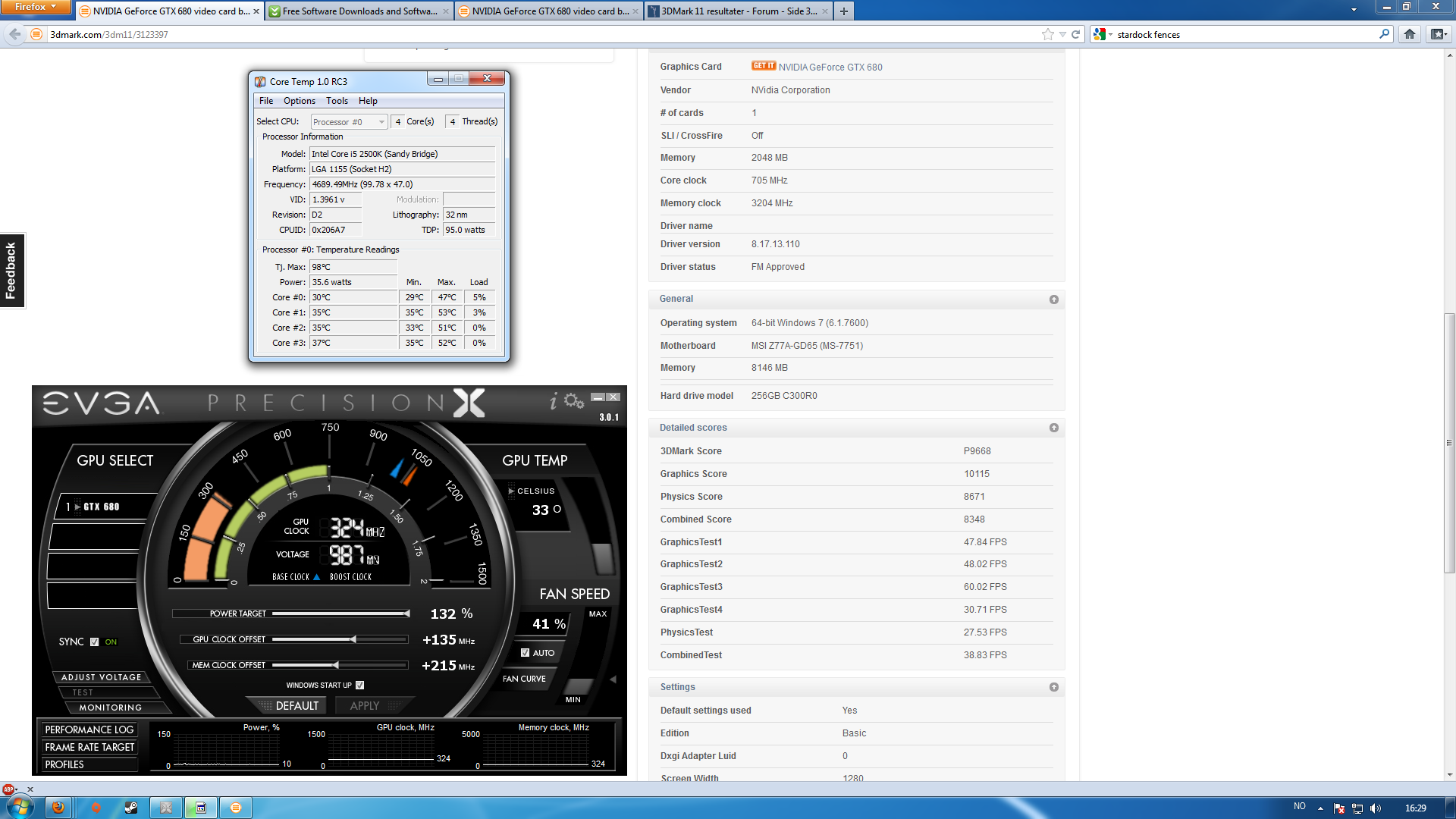The width and height of the screenshot is (1456, 819).
Task: Open EVGA Precision settings gear
Action: coord(574,401)
